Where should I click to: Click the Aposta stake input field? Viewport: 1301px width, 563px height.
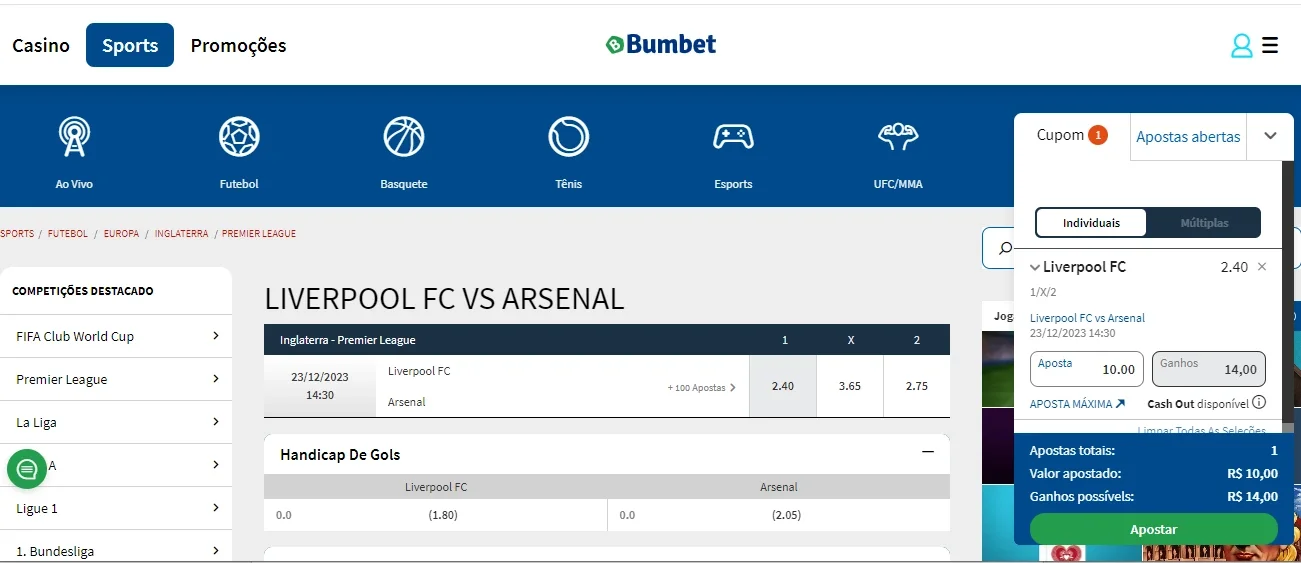(1087, 369)
